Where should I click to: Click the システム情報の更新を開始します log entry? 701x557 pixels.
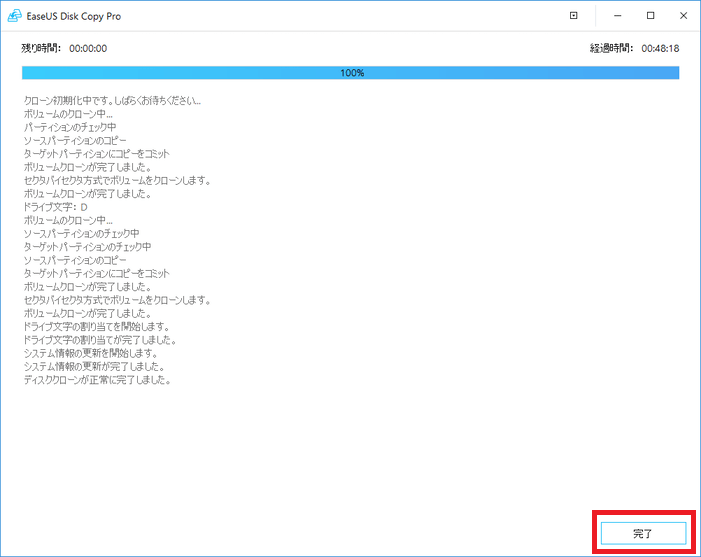(x=91, y=353)
